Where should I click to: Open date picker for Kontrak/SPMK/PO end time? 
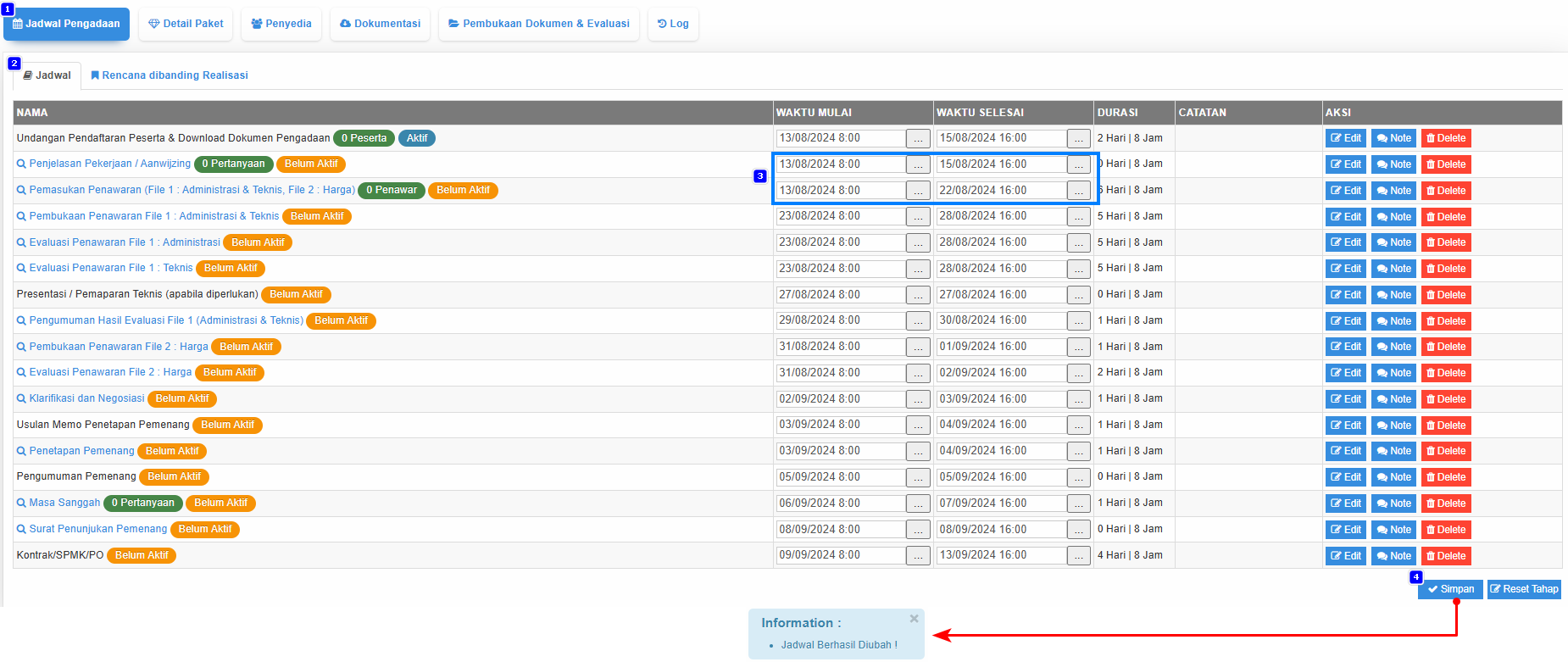(x=1078, y=556)
